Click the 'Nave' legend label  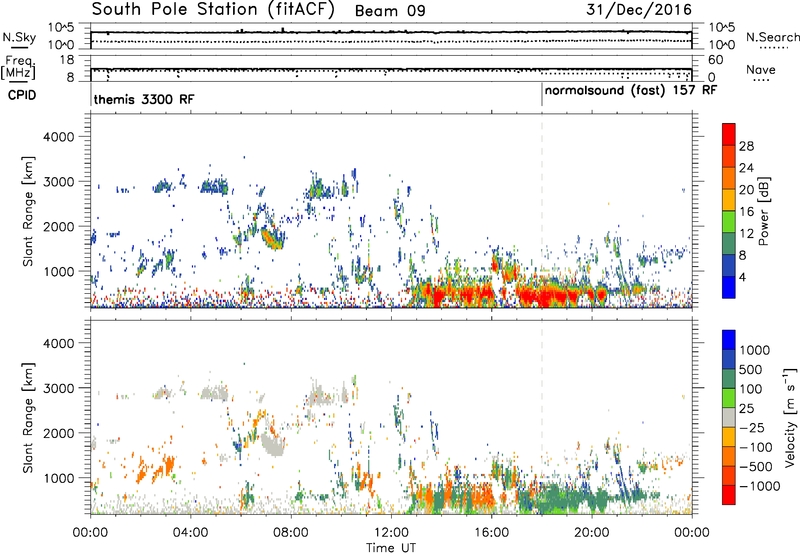[x=761, y=69]
